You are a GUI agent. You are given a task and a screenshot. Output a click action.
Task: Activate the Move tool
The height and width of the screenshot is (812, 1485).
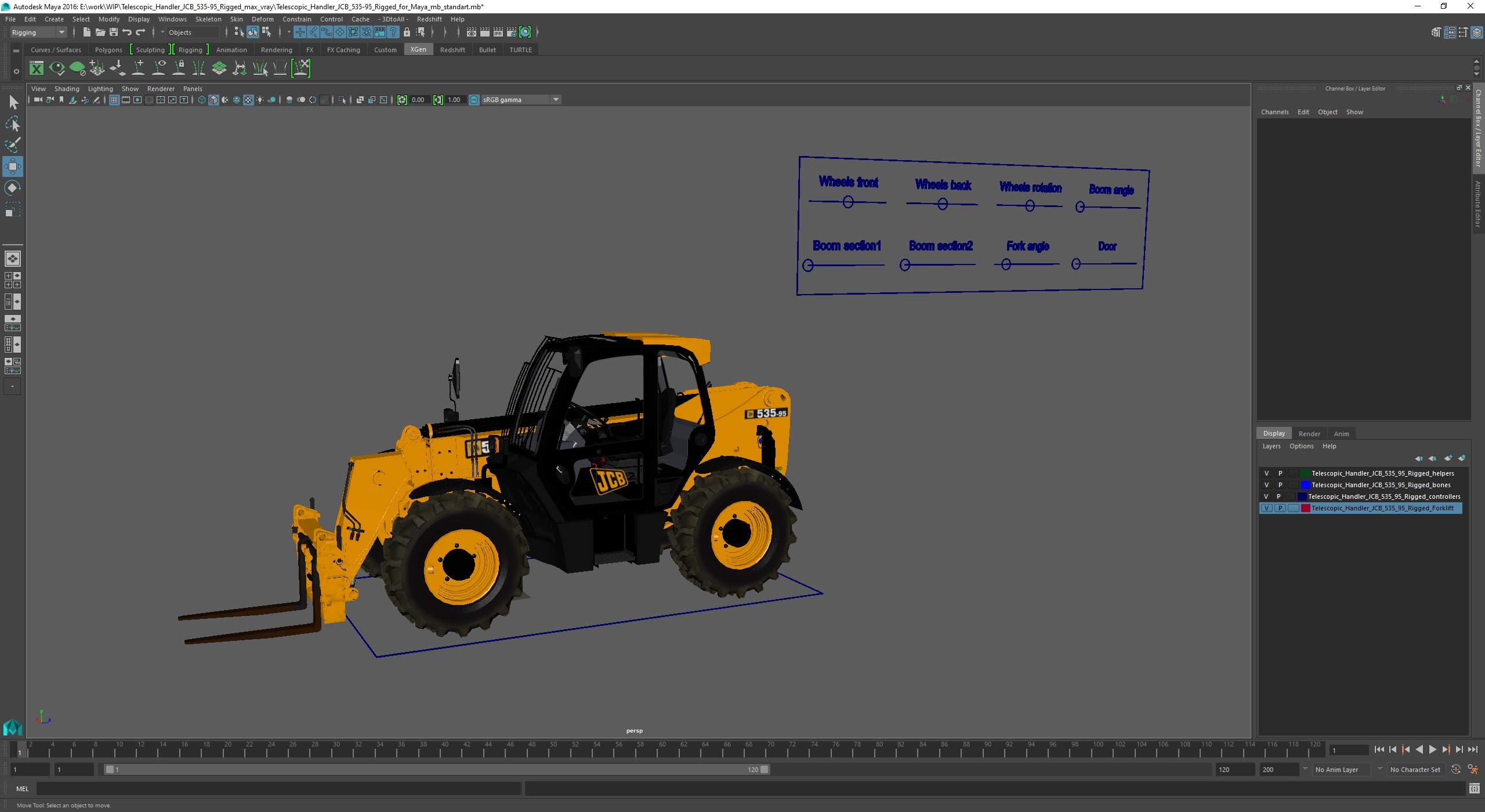tap(13, 166)
